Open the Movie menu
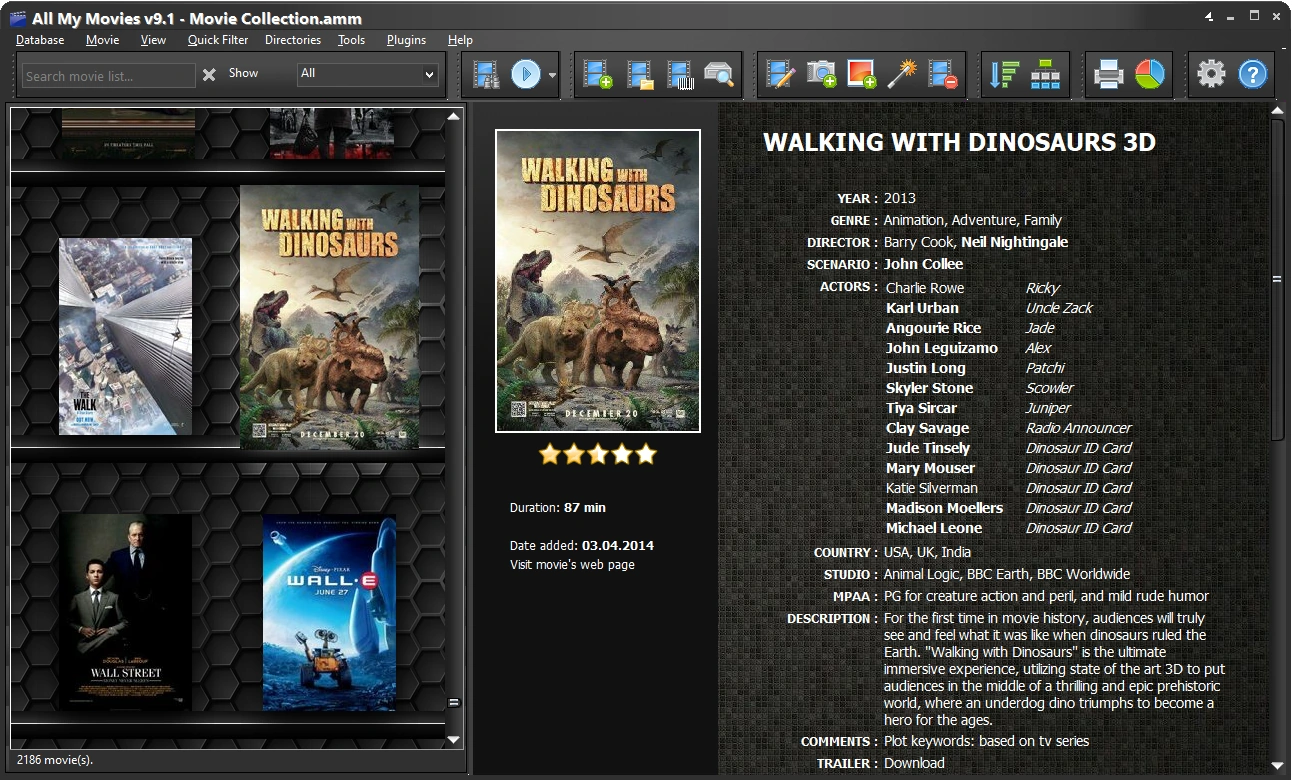Screen dimensions: 1292x782 [x=102, y=40]
